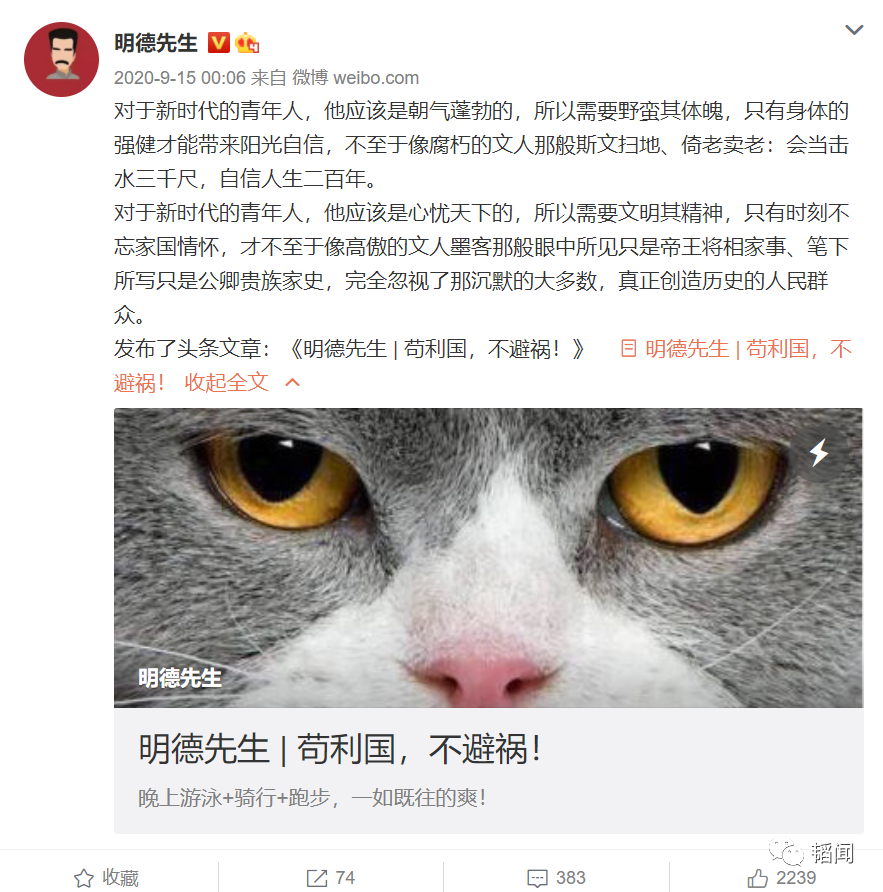Open the 明德先生 username link
The height and width of the screenshot is (892, 883).
pos(156,43)
